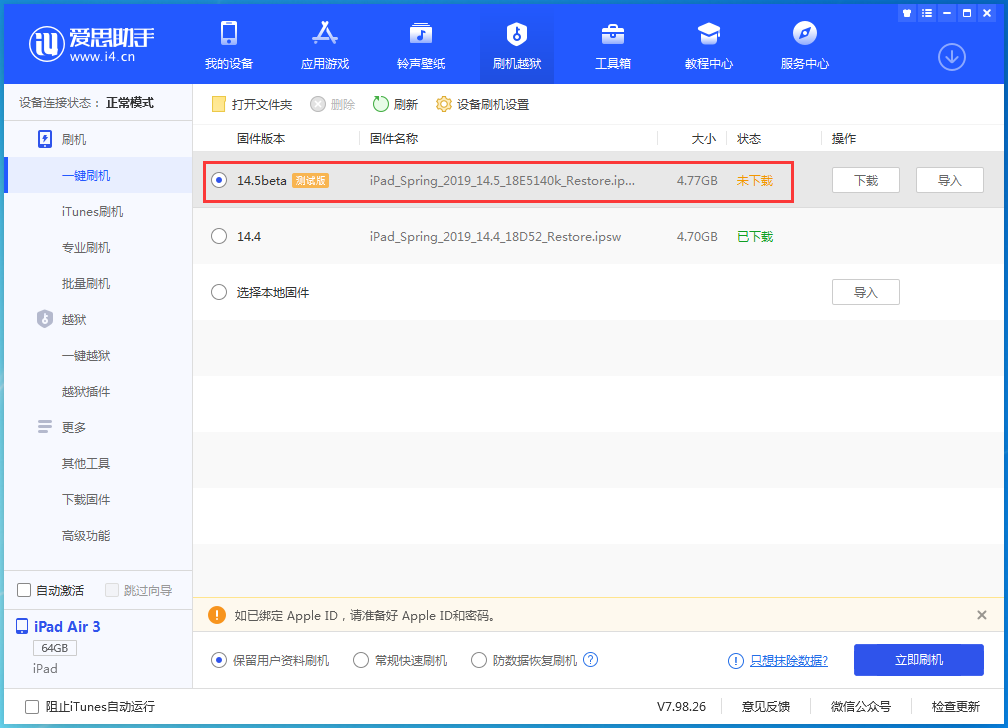Viewport: 1008px width, 728px height.
Task: Open the list menu icon in title bar
Action: 926,13
